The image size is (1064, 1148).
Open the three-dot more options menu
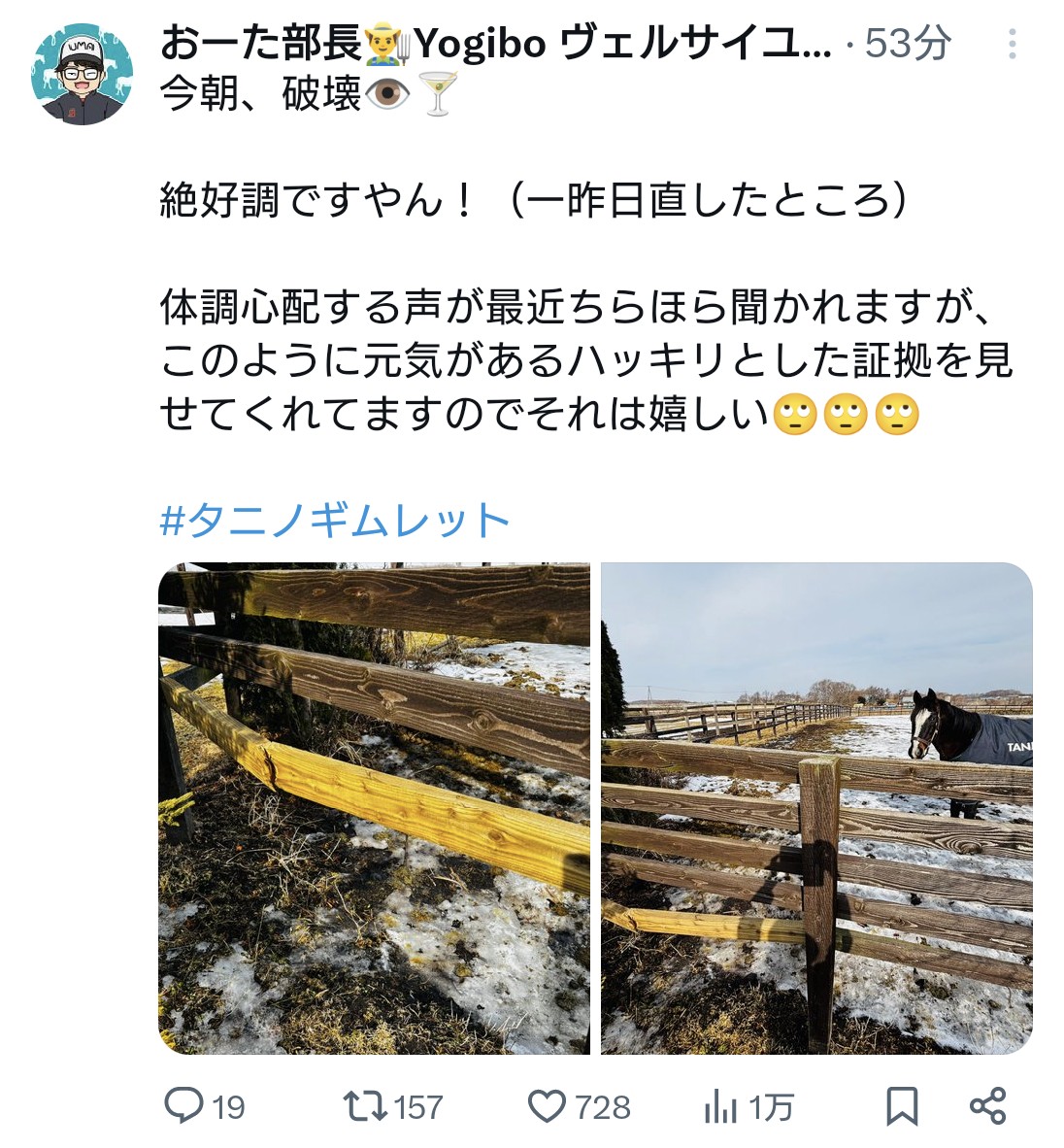[x=1012, y=44]
